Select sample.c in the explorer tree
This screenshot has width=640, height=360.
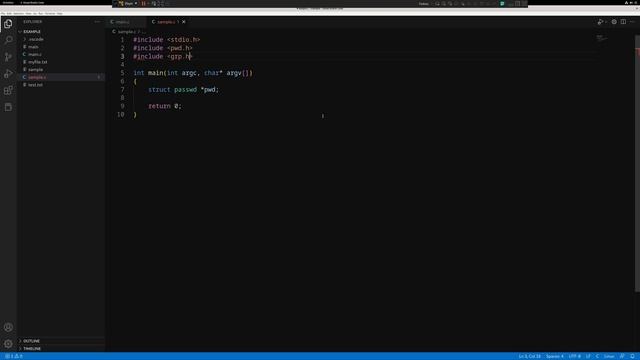(37, 77)
